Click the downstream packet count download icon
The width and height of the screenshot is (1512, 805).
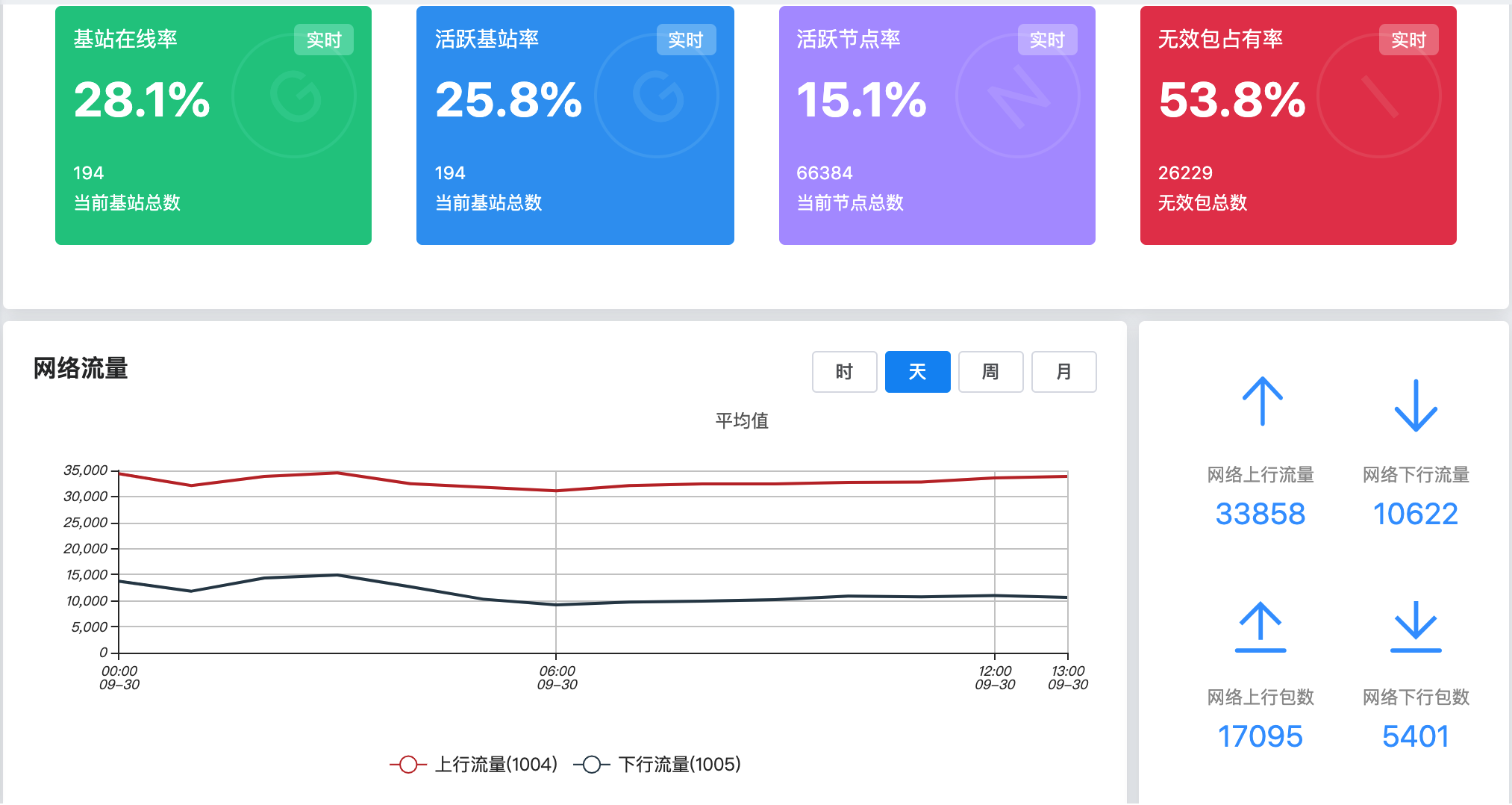tap(1416, 627)
